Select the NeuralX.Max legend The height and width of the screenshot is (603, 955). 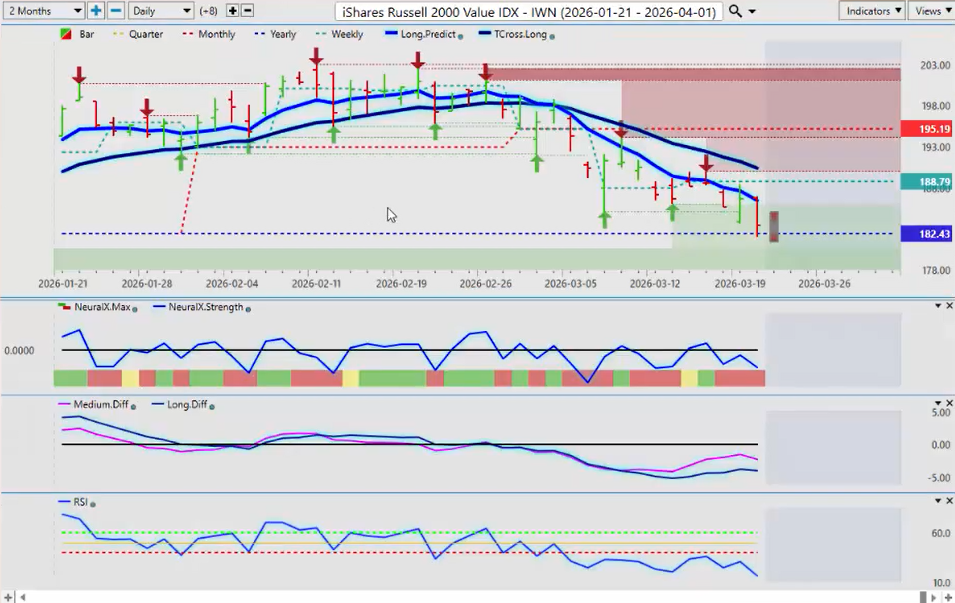click(94, 307)
